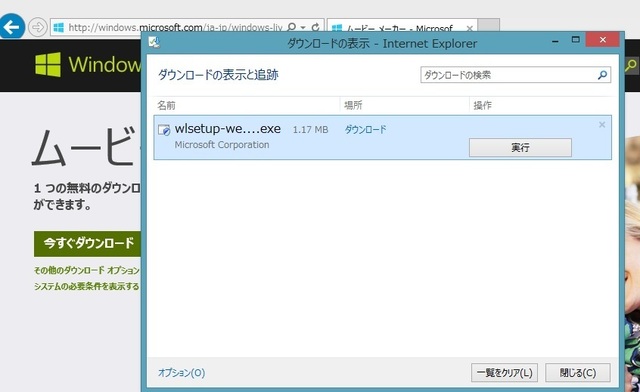This screenshot has width=640, height=392.
Task: Click the refresh icon in address bar
Action: [x=315, y=27]
